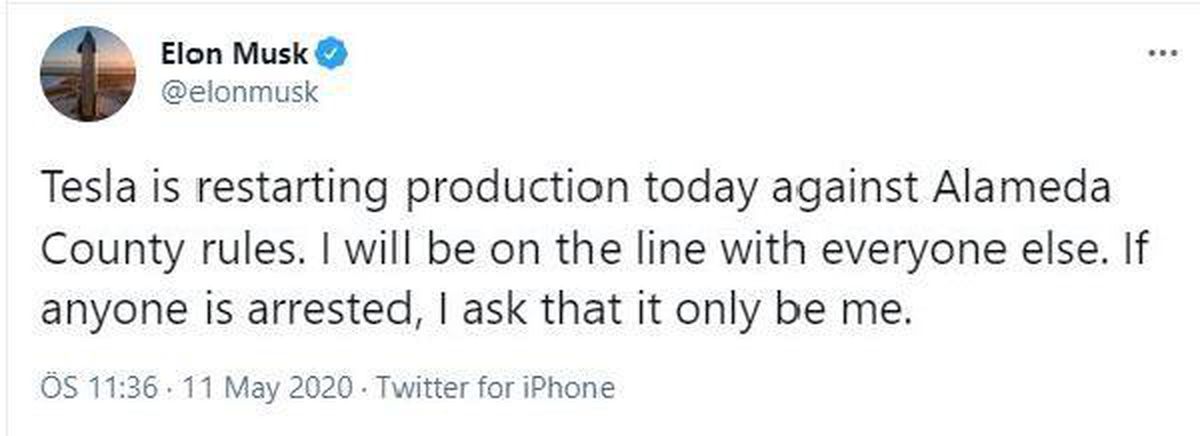This screenshot has height=436, width=1200.
Task: Open Elon Musk's rocket profile picture
Action: pyautogui.click(x=88, y=74)
